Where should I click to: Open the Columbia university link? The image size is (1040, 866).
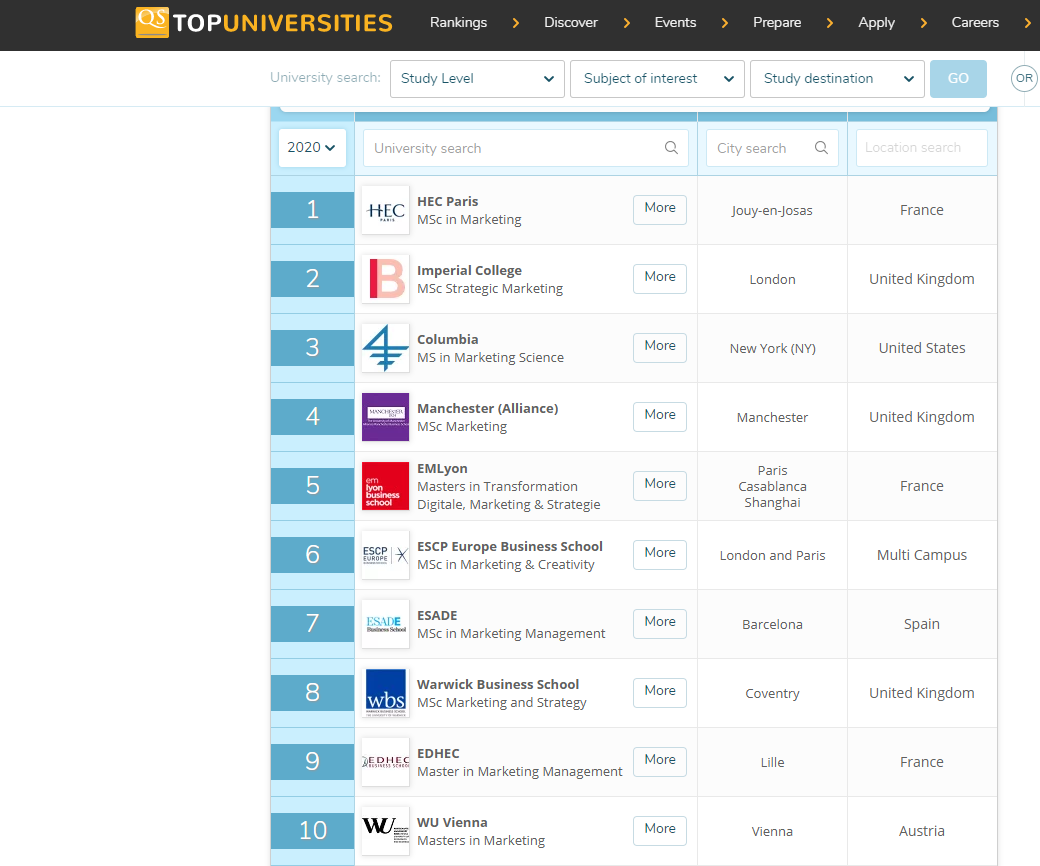(x=447, y=340)
